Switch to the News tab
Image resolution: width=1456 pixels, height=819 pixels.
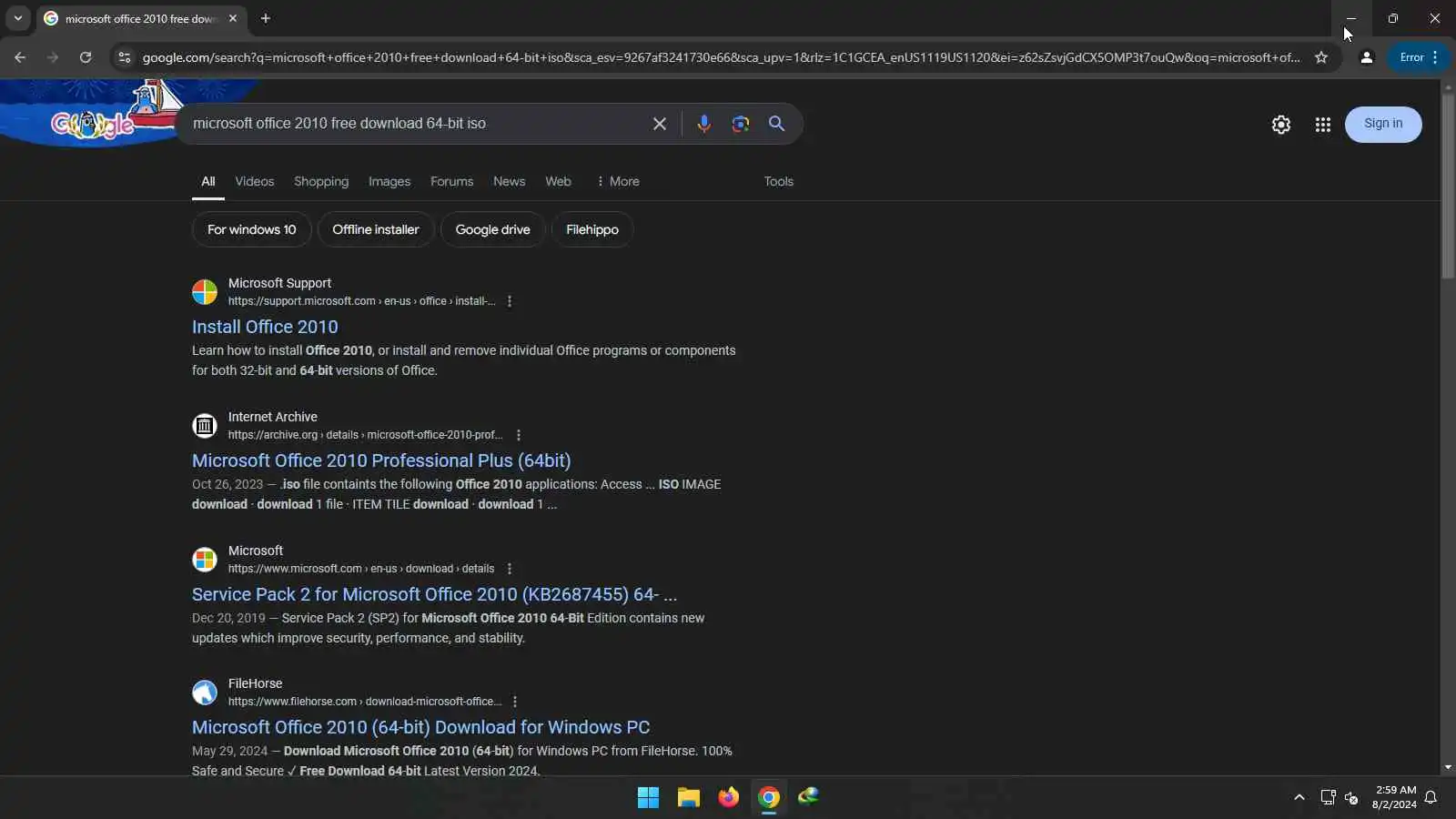pos(510,181)
